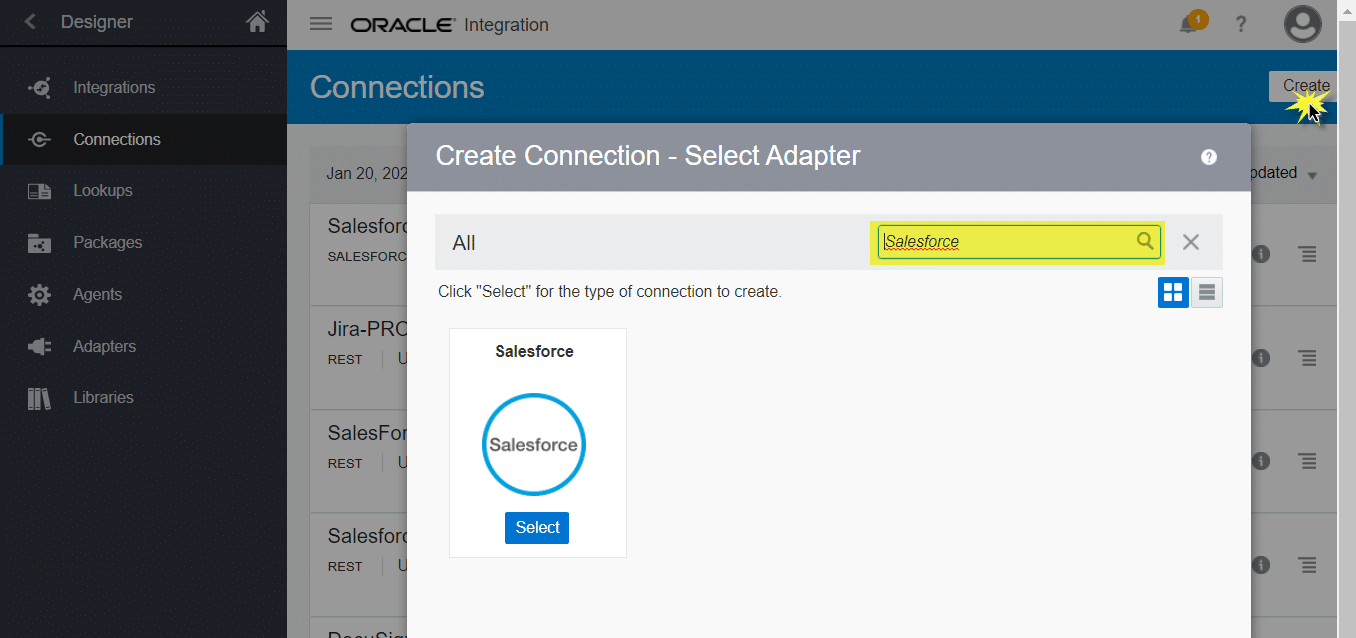The height and width of the screenshot is (638, 1356).
Task: Switch to list view
Action: click(x=1207, y=292)
